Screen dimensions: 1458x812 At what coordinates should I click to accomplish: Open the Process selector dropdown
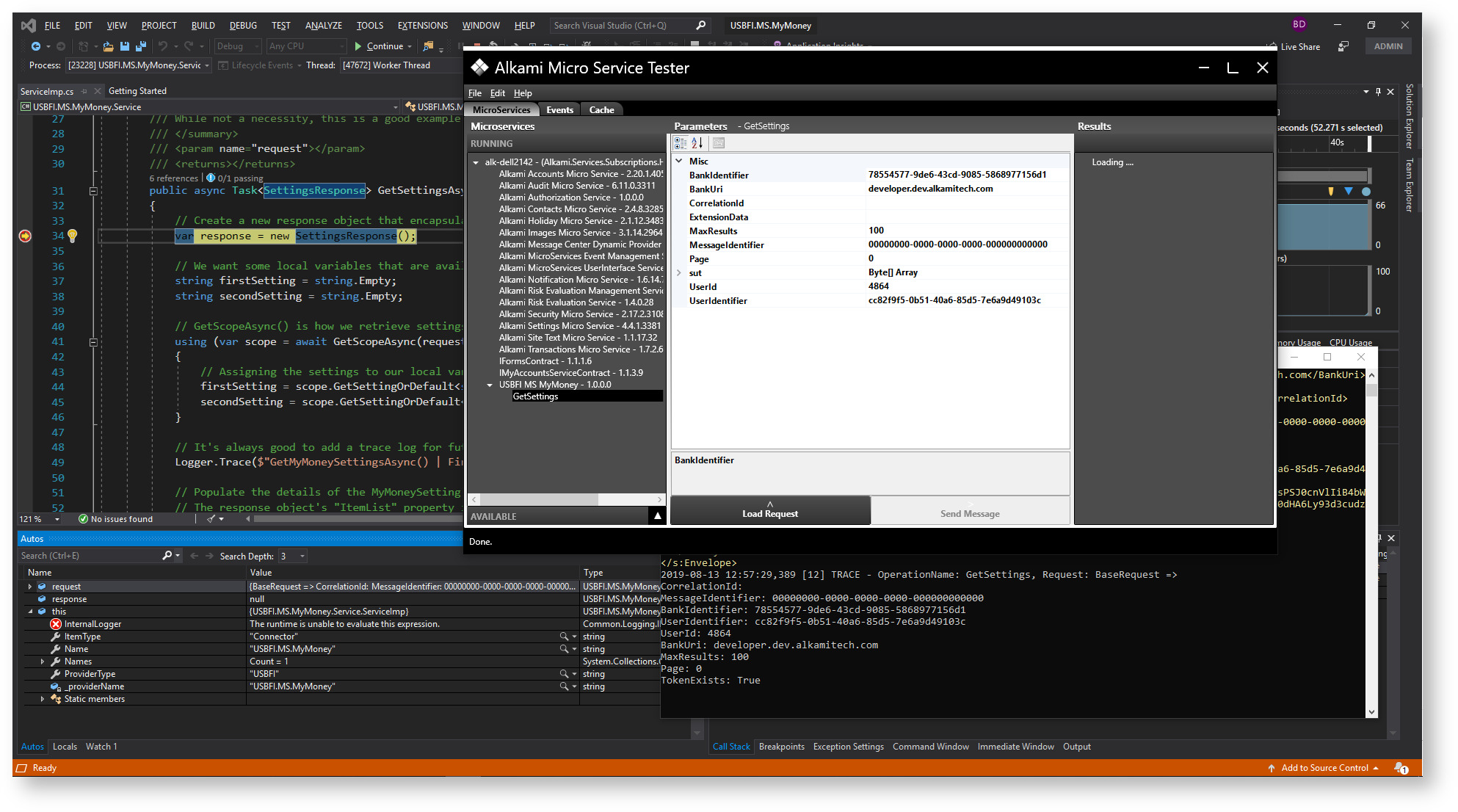(139, 65)
